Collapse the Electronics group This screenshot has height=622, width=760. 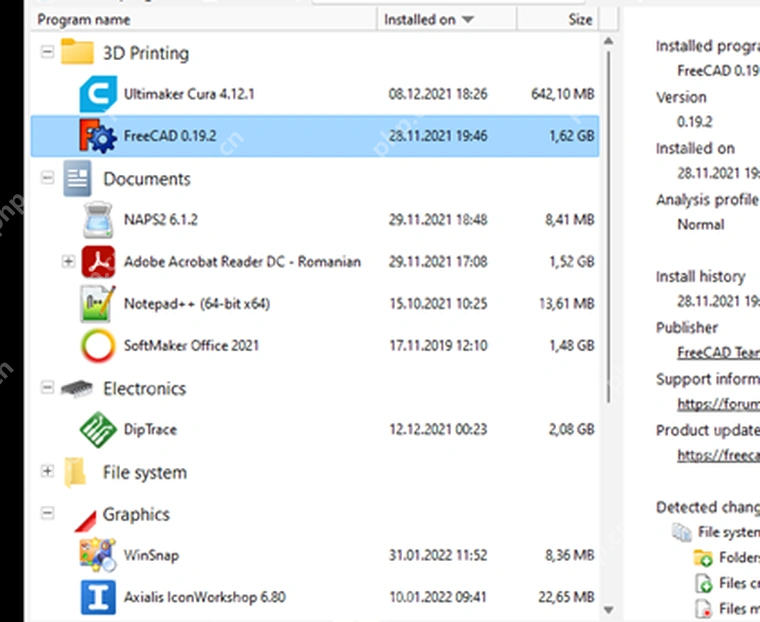click(x=47, y=388)
